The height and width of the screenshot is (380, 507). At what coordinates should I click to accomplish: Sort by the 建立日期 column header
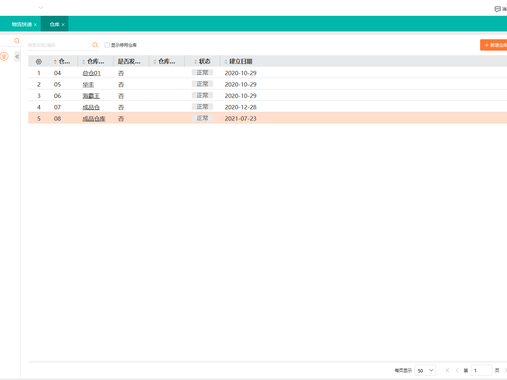tap(240, 61)
